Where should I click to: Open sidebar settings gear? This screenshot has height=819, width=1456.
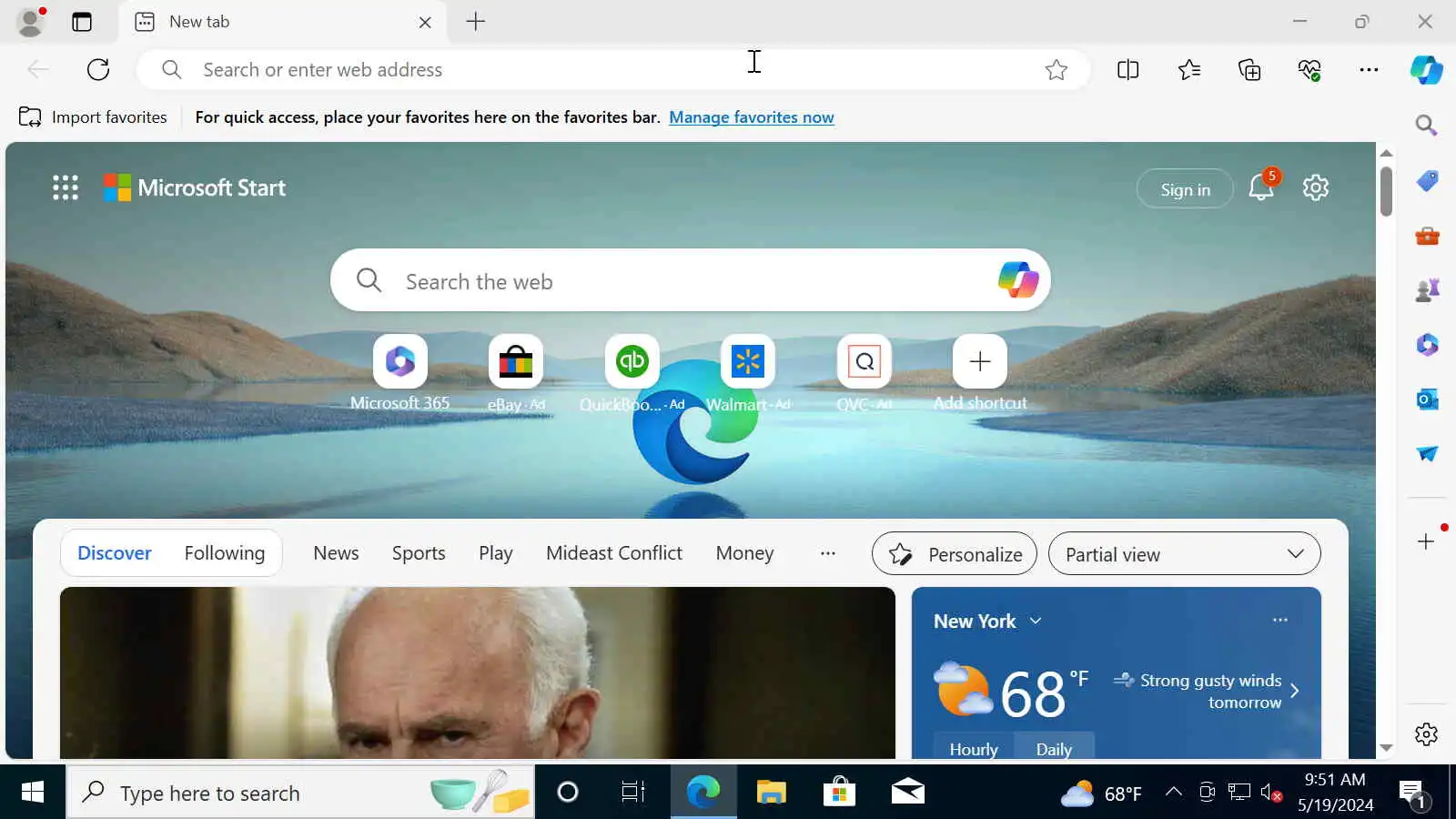[x=1426, y=734]
